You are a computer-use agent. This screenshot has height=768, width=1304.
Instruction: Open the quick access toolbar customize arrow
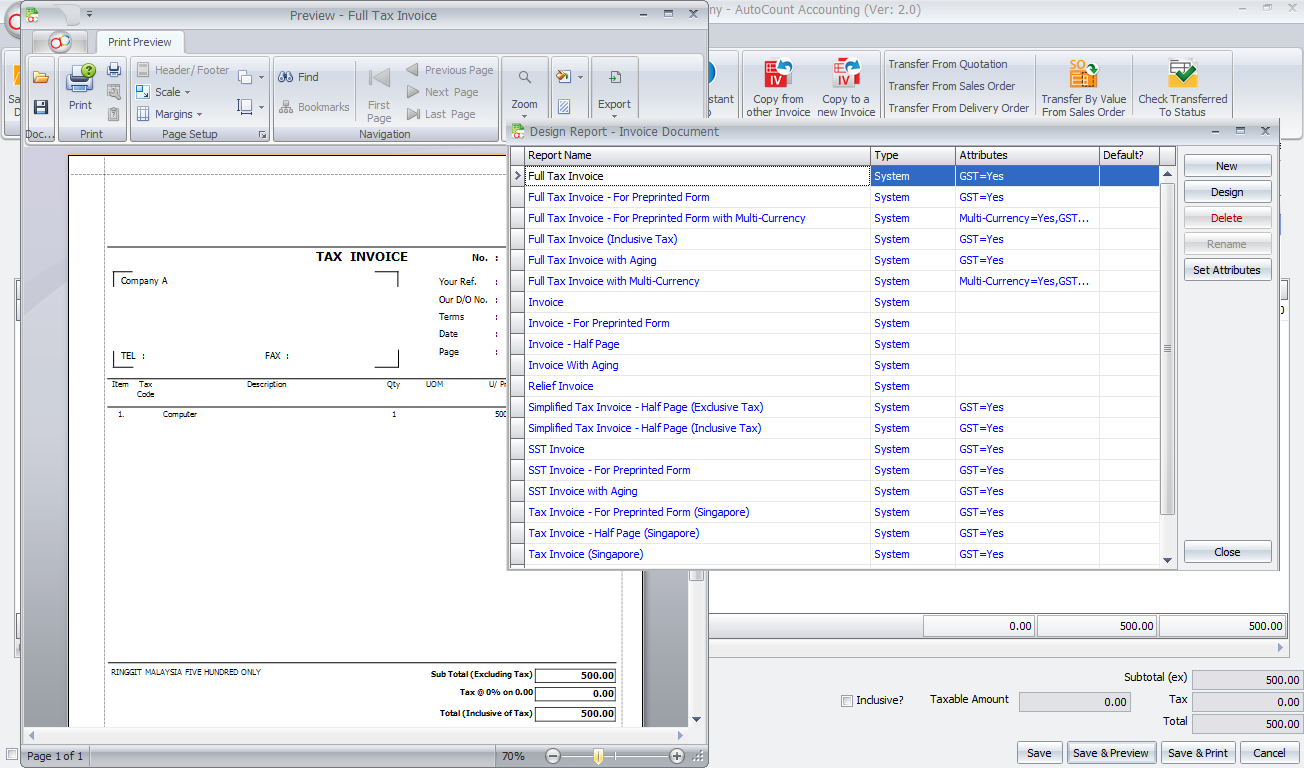(89, 14)
